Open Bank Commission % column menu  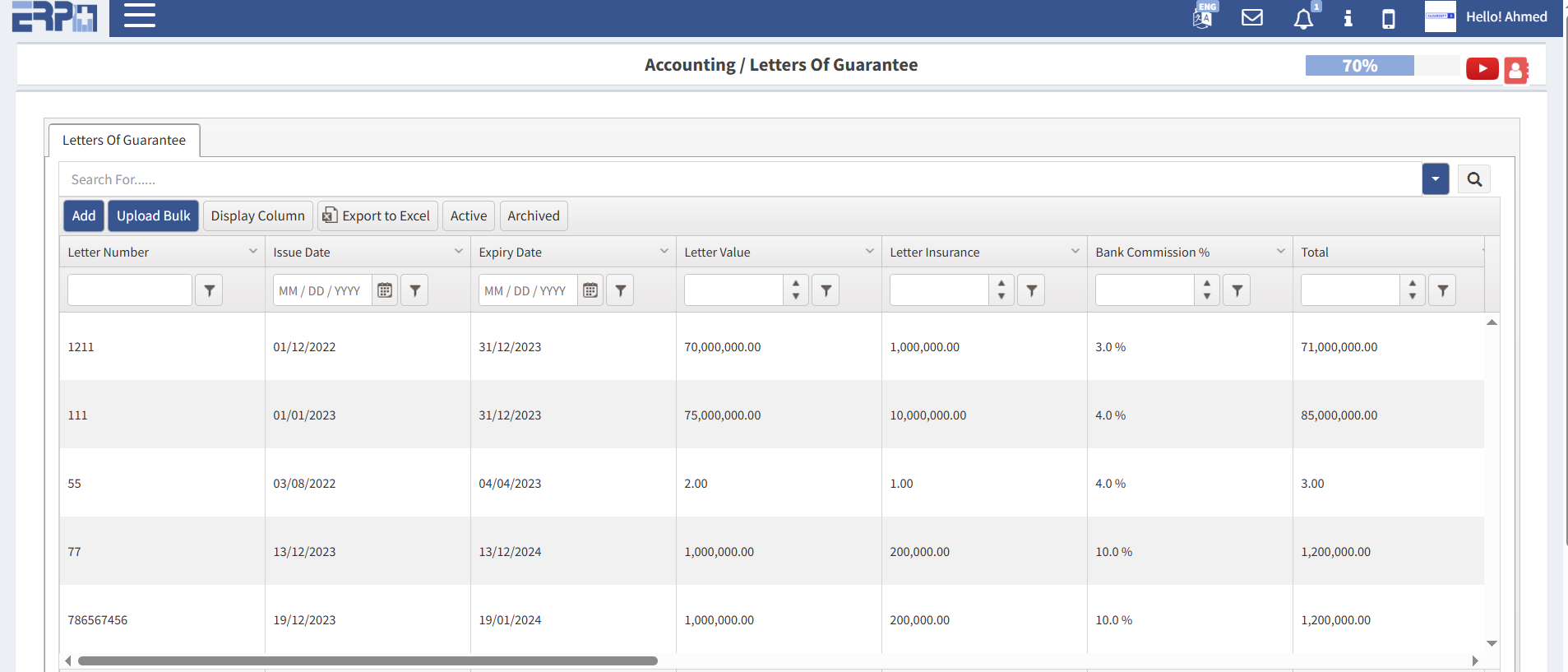coord(1280,252)
